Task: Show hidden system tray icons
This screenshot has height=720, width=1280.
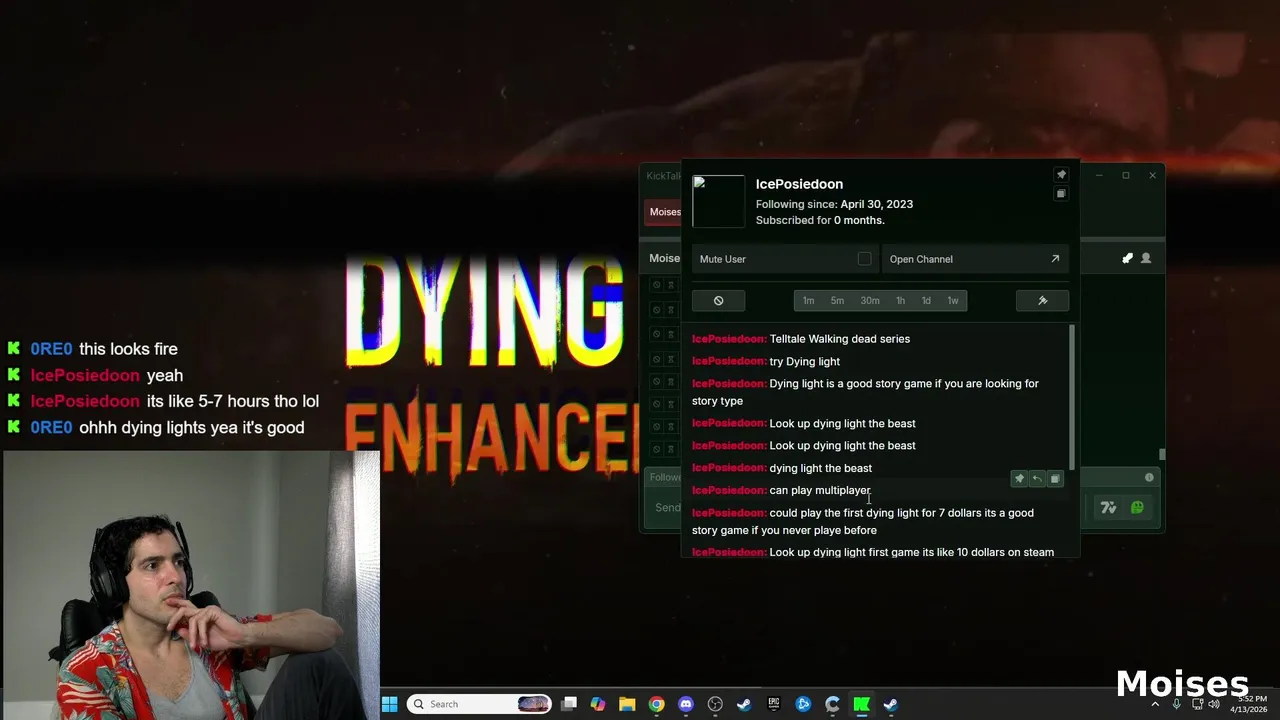Action: 1155,704
